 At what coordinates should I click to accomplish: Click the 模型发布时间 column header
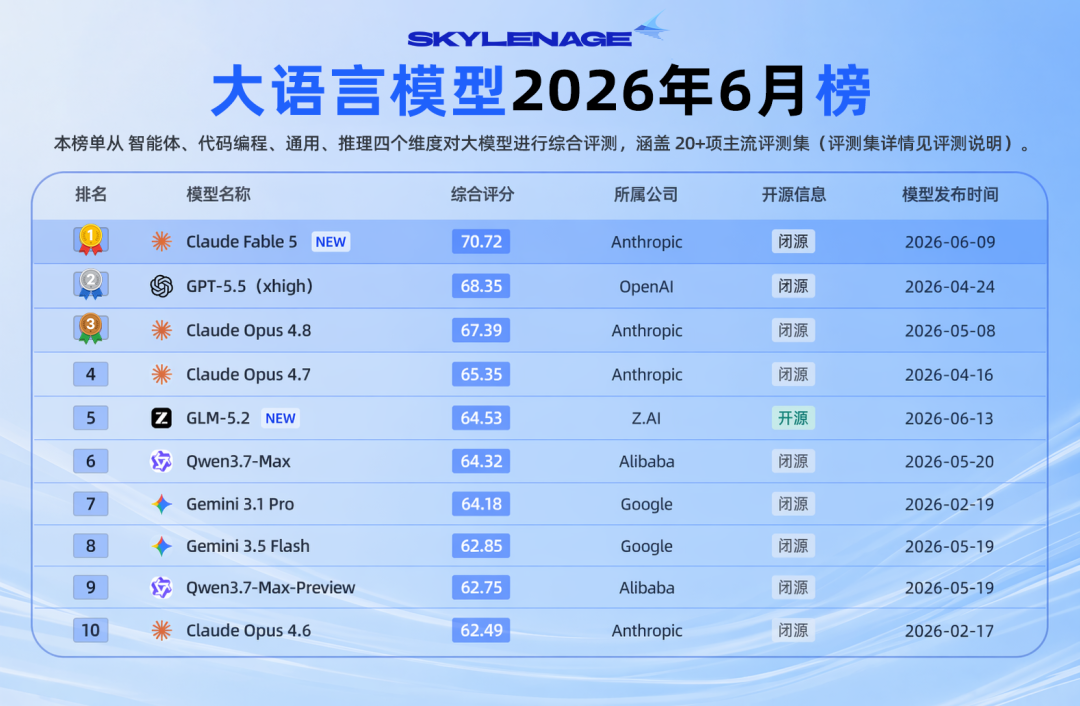tap(950, 194)
